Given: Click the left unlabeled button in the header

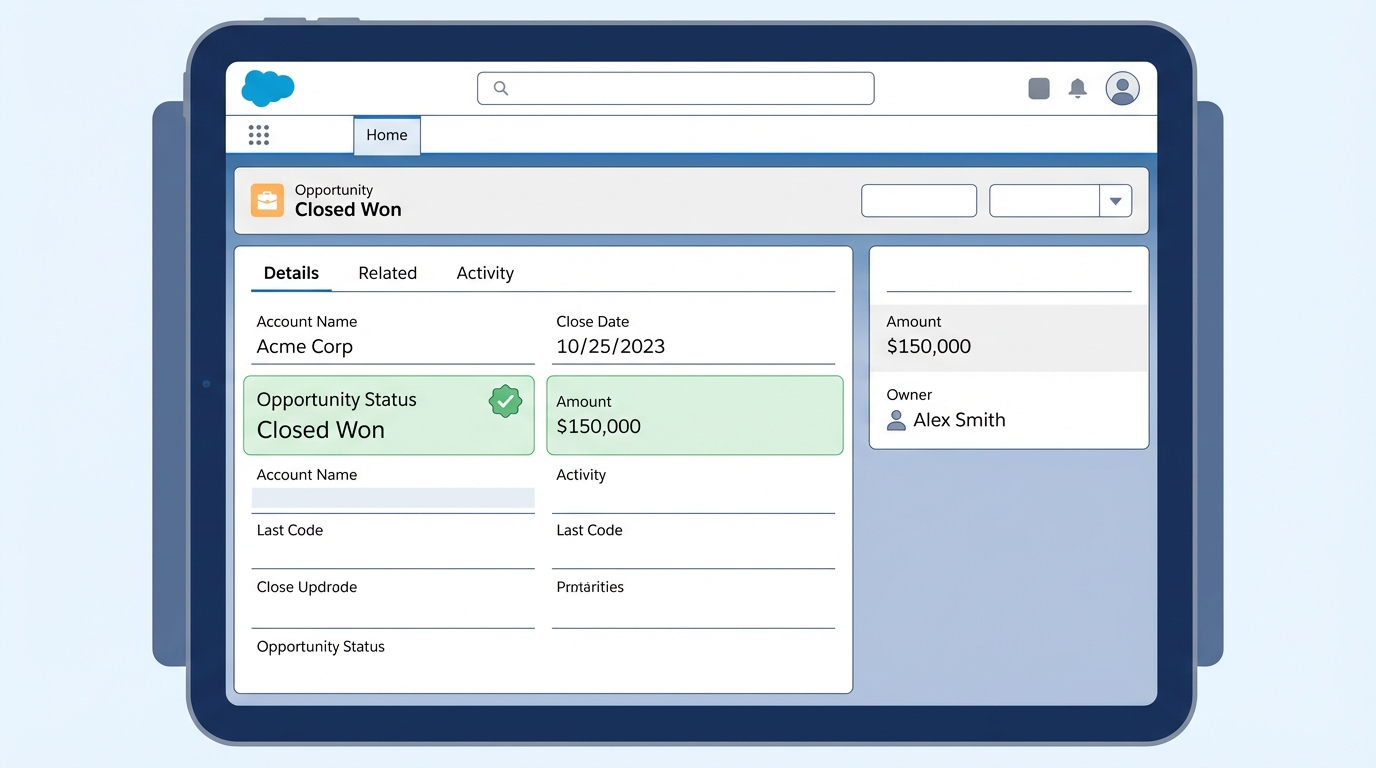Looking at the screenshot, I should [918, 200].
